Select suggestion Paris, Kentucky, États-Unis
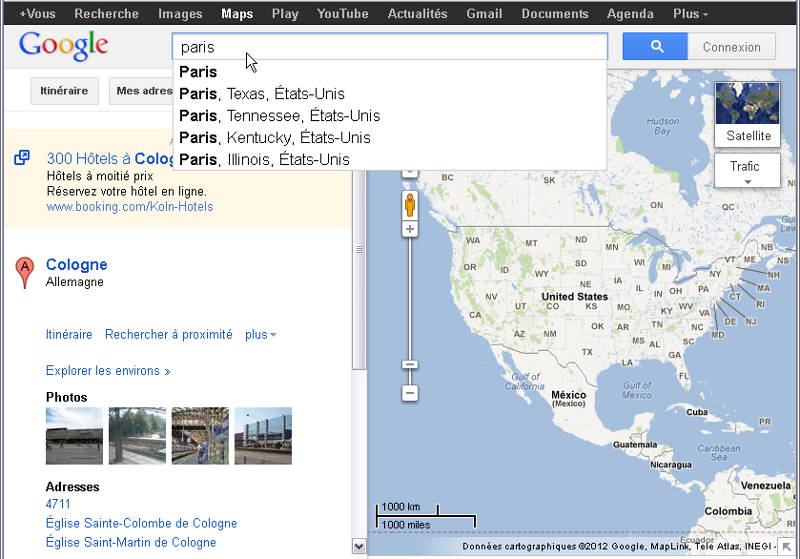Viewport: 800px width, 559px height. tap(390, 138)
